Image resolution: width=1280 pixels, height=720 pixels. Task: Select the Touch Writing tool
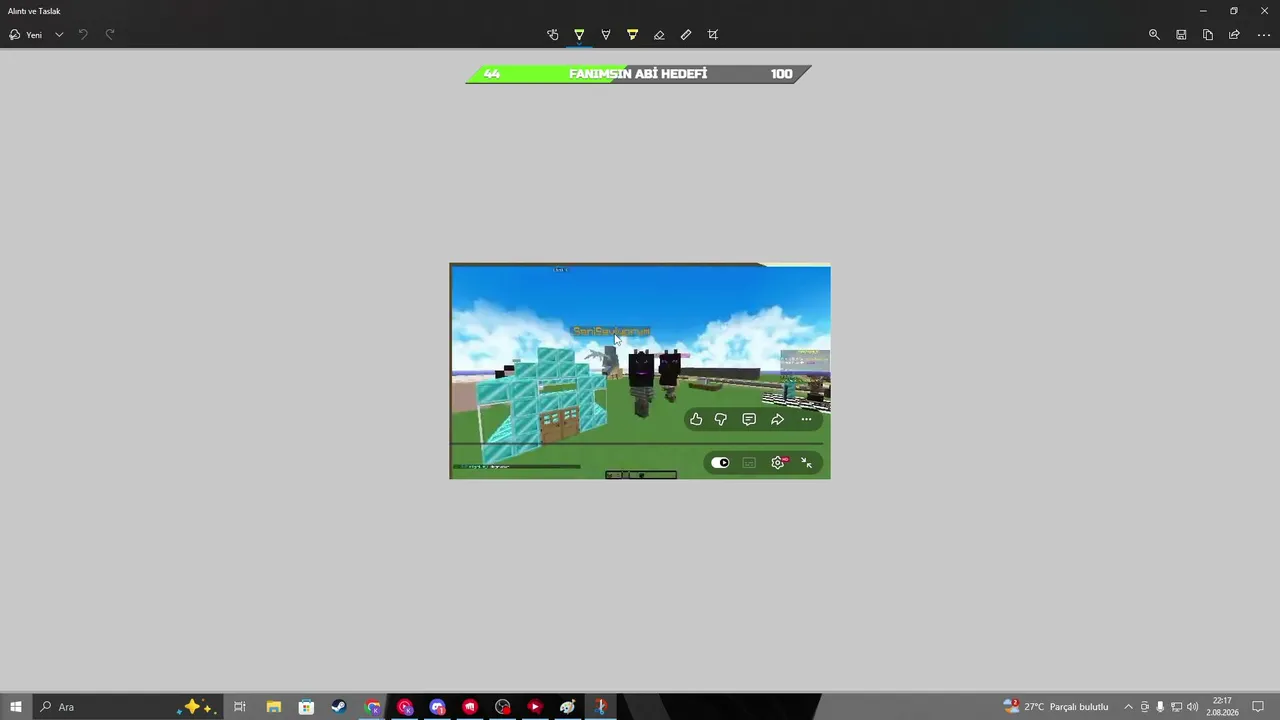point(552,35)
